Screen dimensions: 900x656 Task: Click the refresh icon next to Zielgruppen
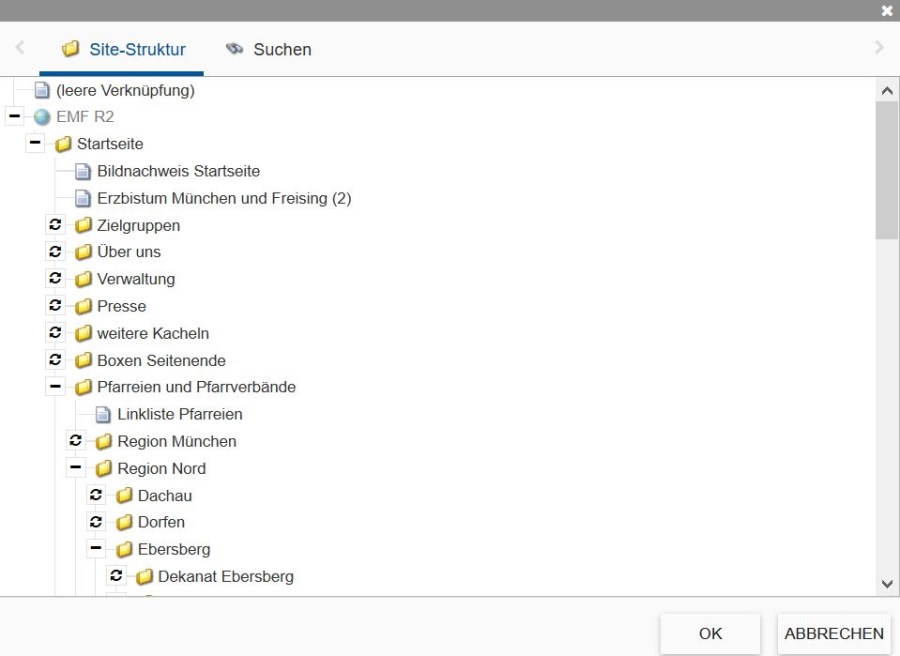56,225
